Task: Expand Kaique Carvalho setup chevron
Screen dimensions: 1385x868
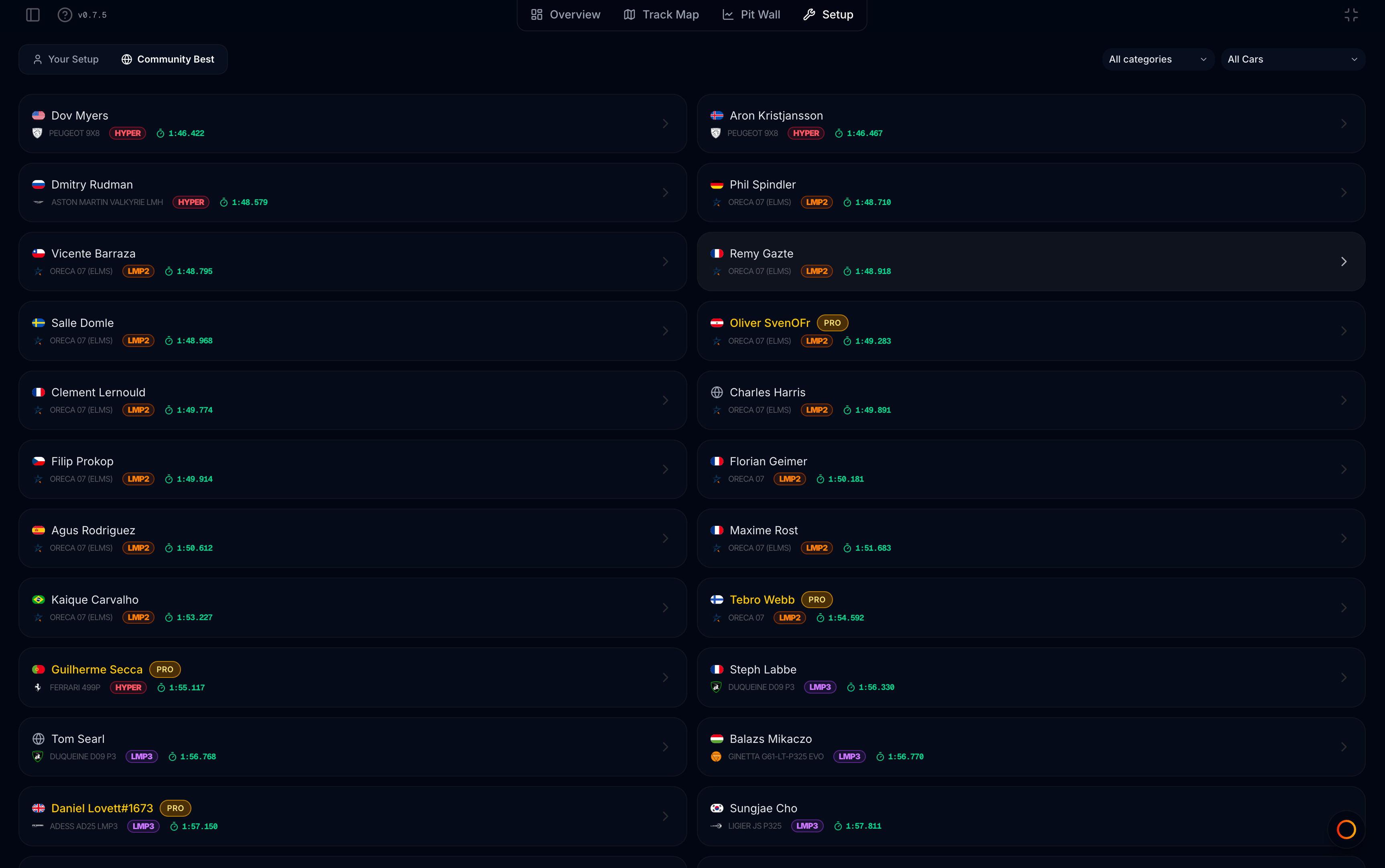Action: [x=666, y=608]
